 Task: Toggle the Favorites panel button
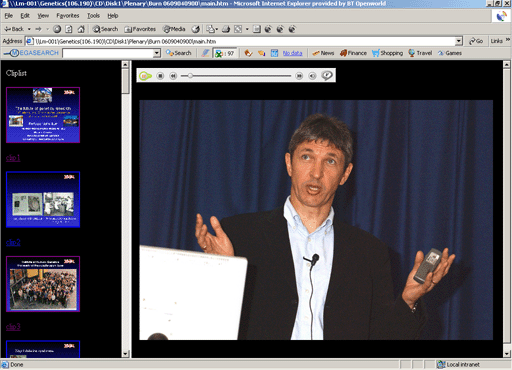tap(140, 29)
